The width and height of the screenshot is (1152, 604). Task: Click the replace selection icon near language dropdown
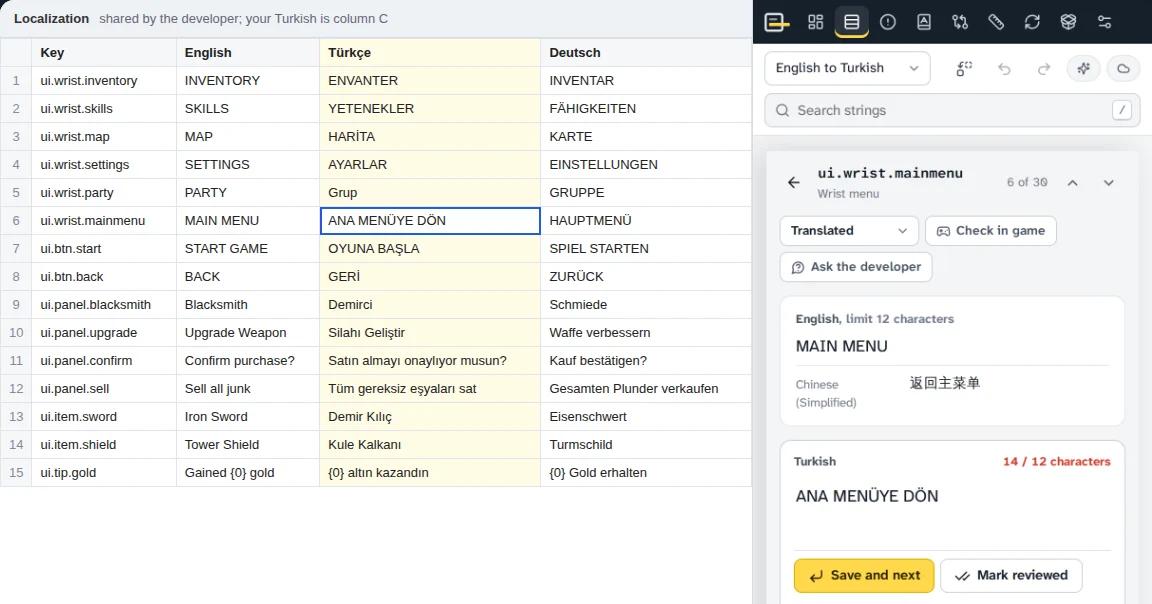(x=964, y=68)
